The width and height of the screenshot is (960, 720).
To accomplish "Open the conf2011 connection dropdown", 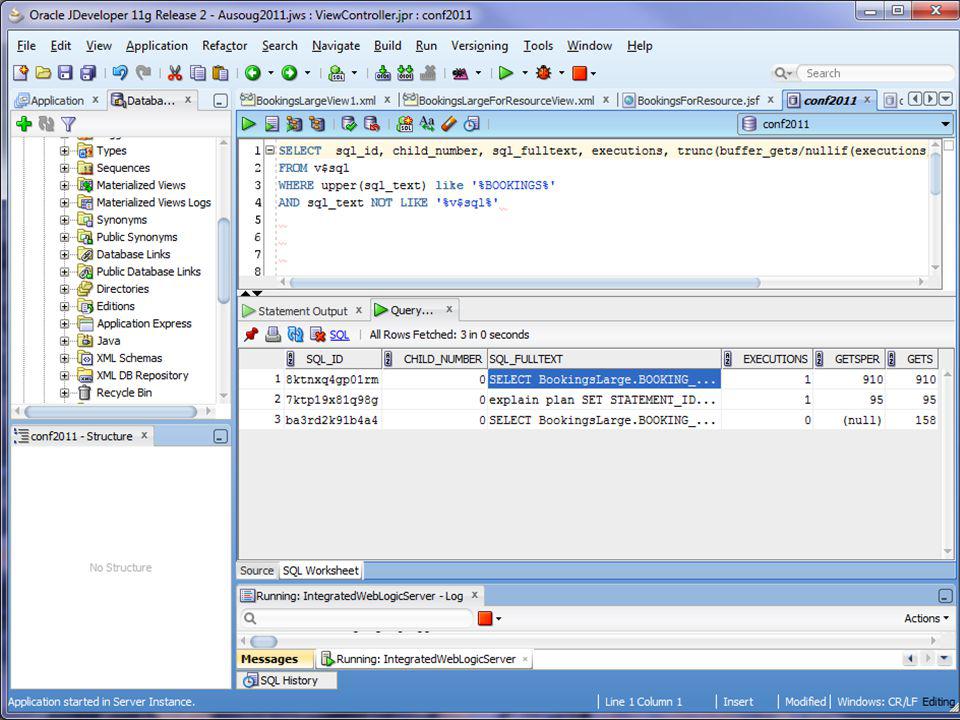I will (945, 124).
